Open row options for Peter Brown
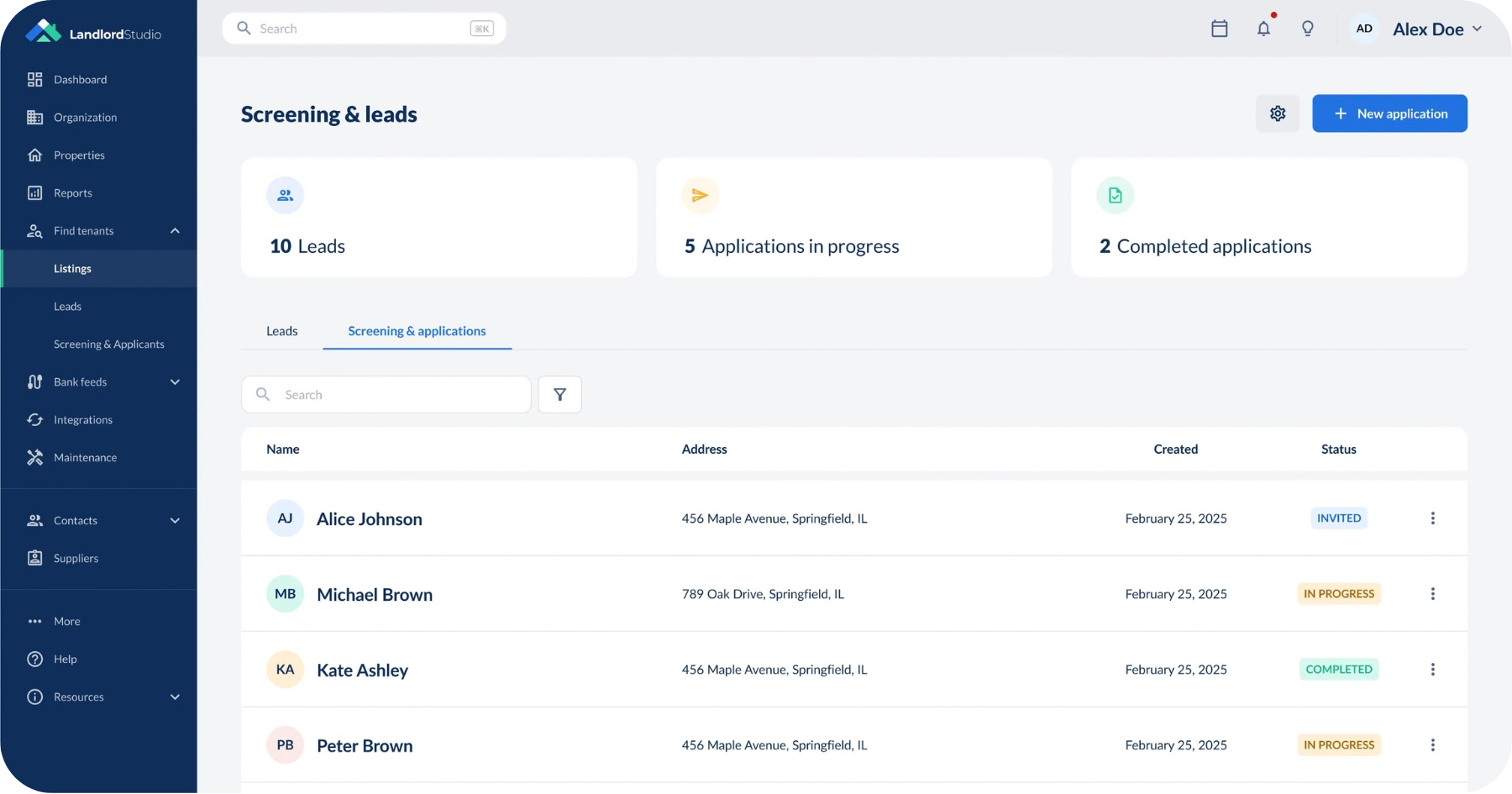 [1433, 745]
